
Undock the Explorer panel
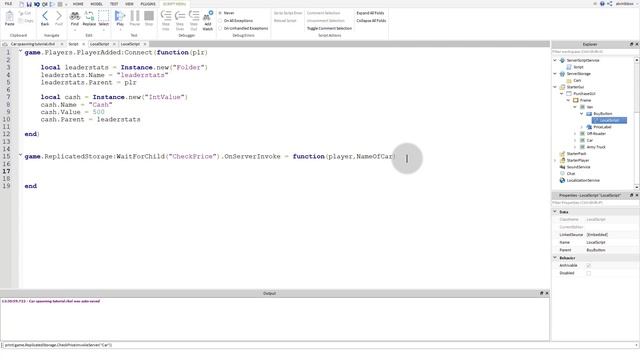pos(631,44)
